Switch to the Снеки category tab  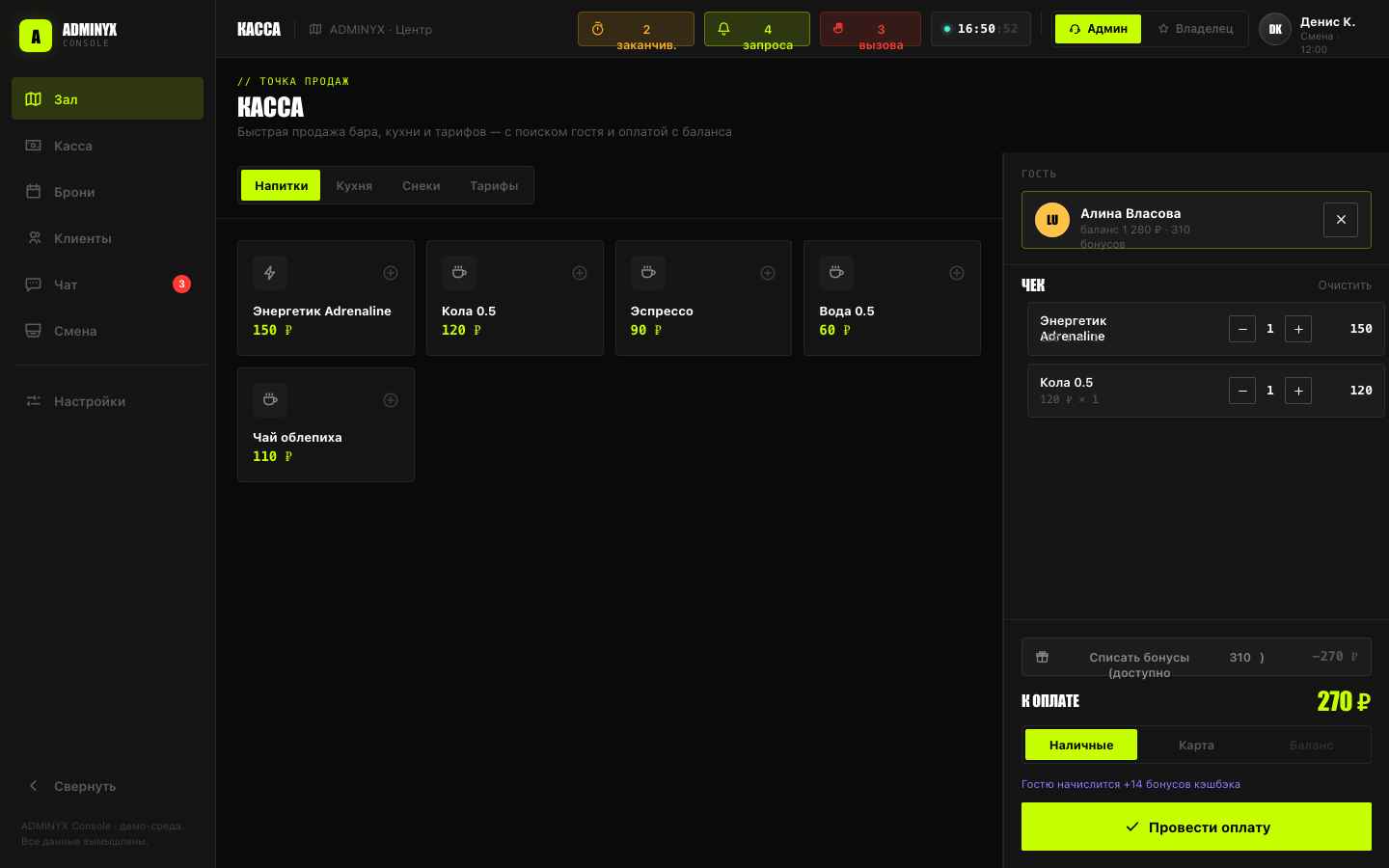pyautogui.click(x=422, y=185)
